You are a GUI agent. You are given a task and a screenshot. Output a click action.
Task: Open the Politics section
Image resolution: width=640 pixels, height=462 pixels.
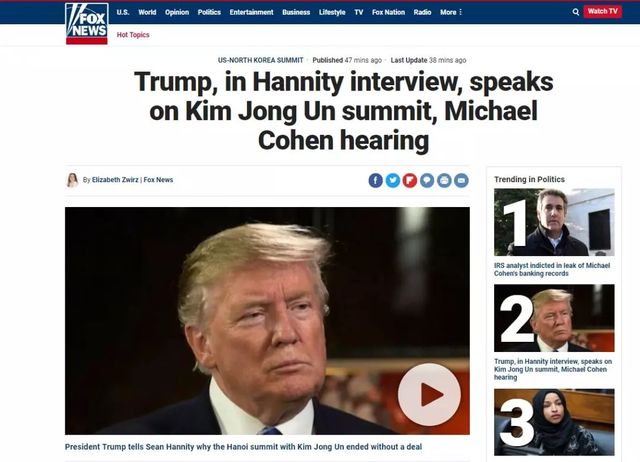(209, 12)
